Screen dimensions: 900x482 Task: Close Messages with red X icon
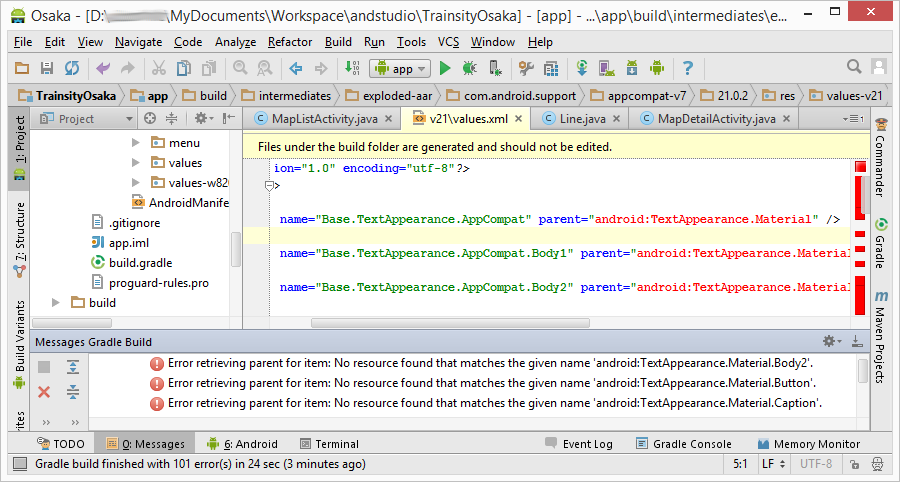click(x=44, y=392)
